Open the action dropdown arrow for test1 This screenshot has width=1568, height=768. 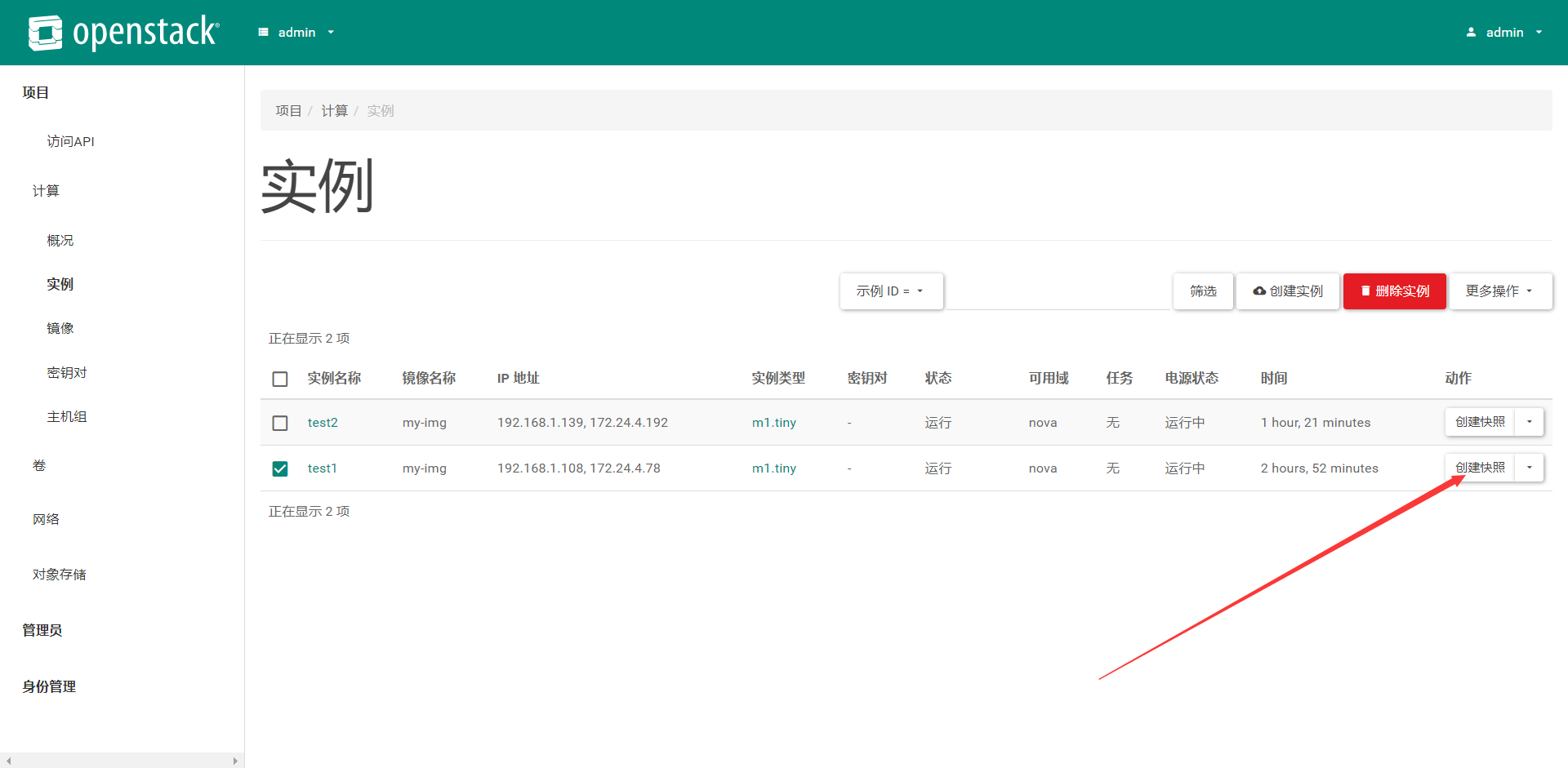click(x=1529, y=468)
